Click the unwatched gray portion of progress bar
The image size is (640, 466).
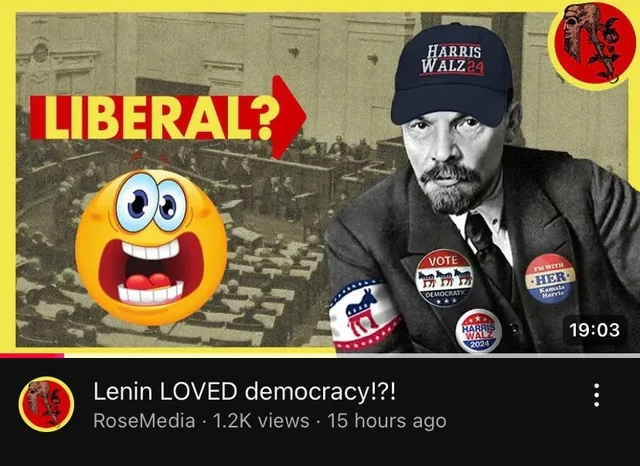click(352, 355)
